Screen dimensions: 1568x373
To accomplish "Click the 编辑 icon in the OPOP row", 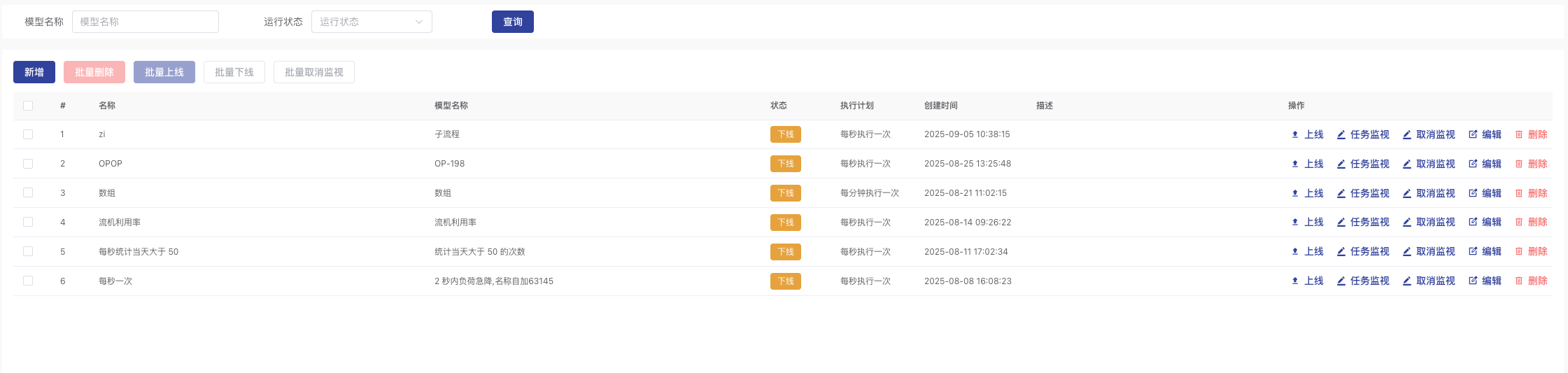I will click(x=1473, y=164).
